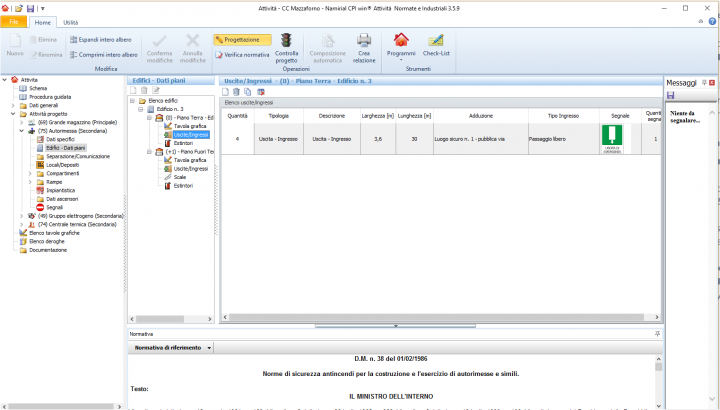
Task: Switch to Verifica normativa mode
Action: coord(241,54)
